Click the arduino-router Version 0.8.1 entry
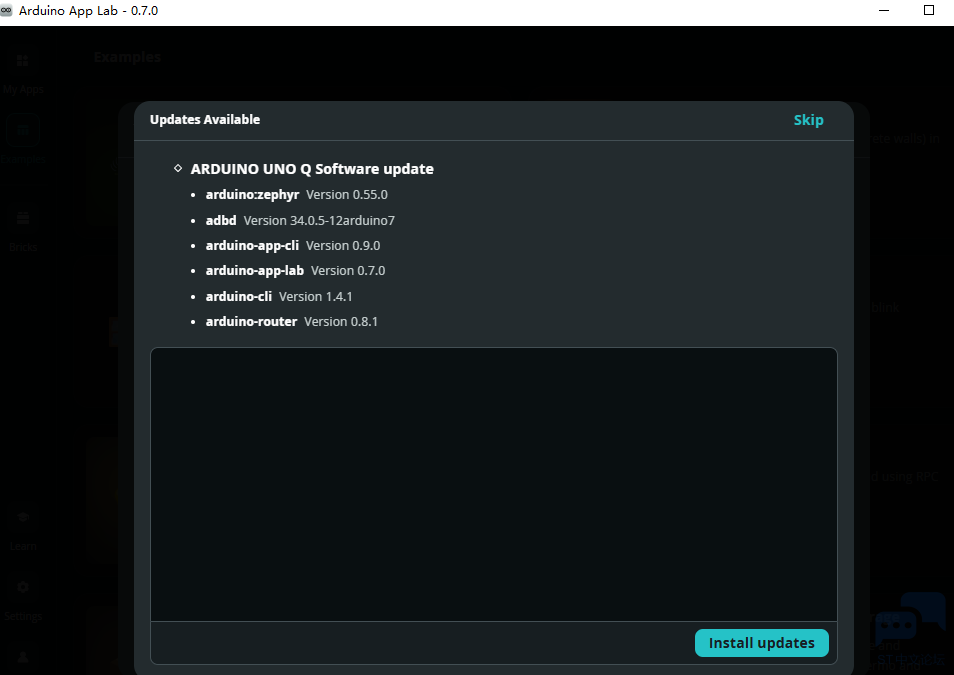Screen dimensions: 954x675 [x=291, y=321]
